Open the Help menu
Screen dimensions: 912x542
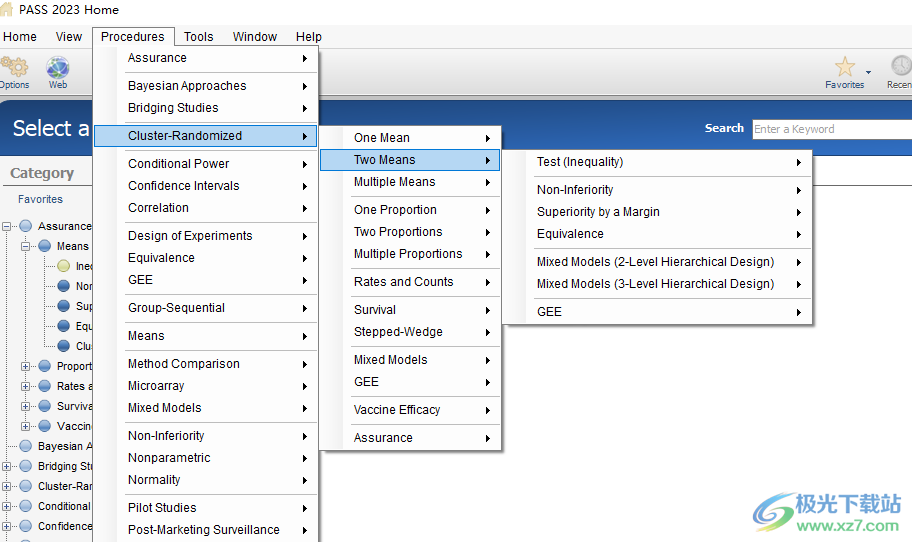pos(308,37)
